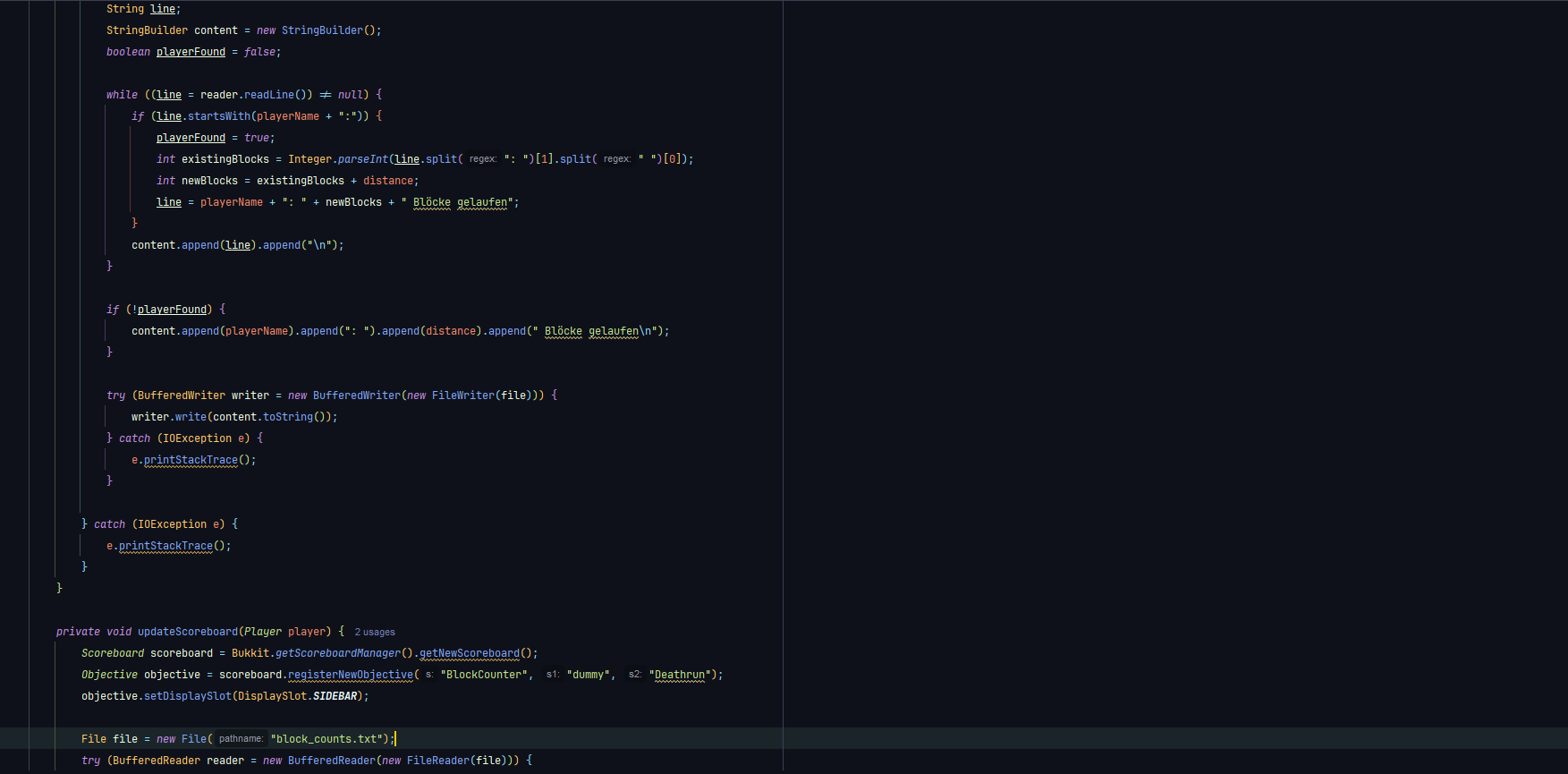This screenshot has width=1568, height=774.
Task: Click writer.write(content.toString()) line
Action: coord(234,417)
